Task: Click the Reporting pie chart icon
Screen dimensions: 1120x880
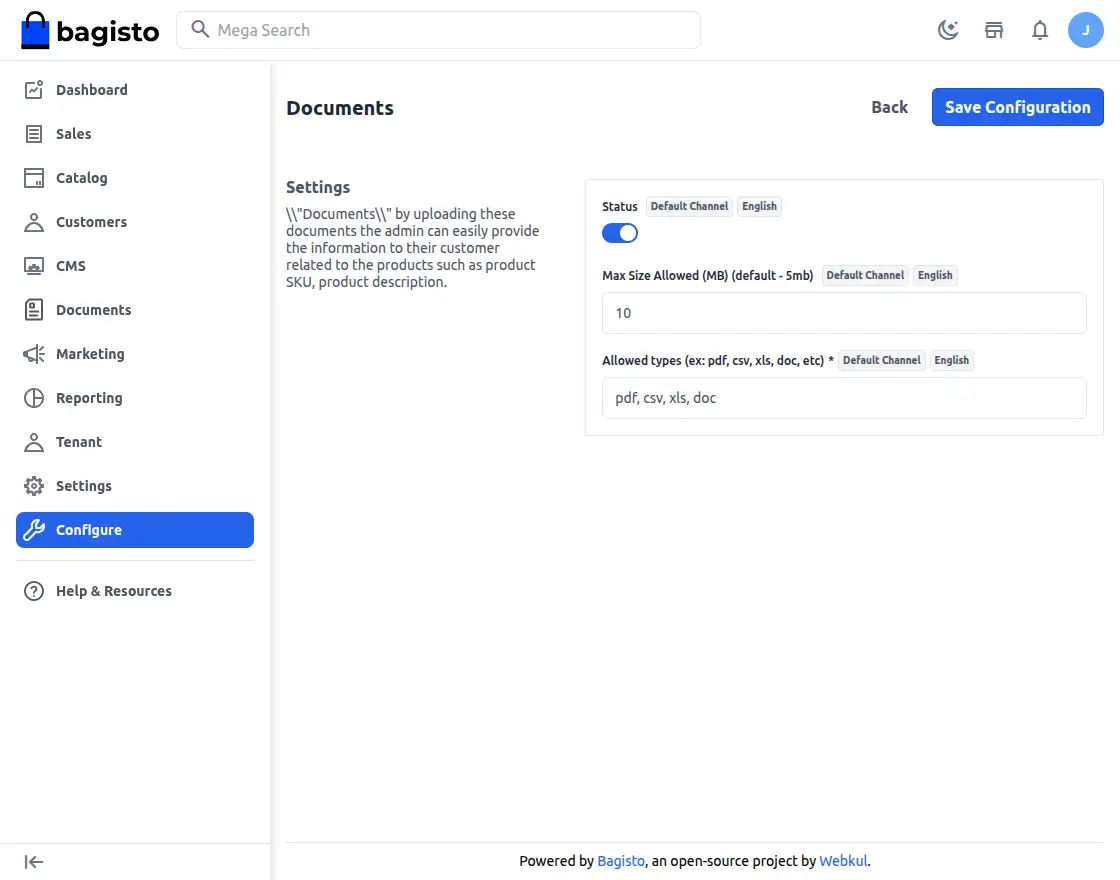Action: [x=34, y=398]
